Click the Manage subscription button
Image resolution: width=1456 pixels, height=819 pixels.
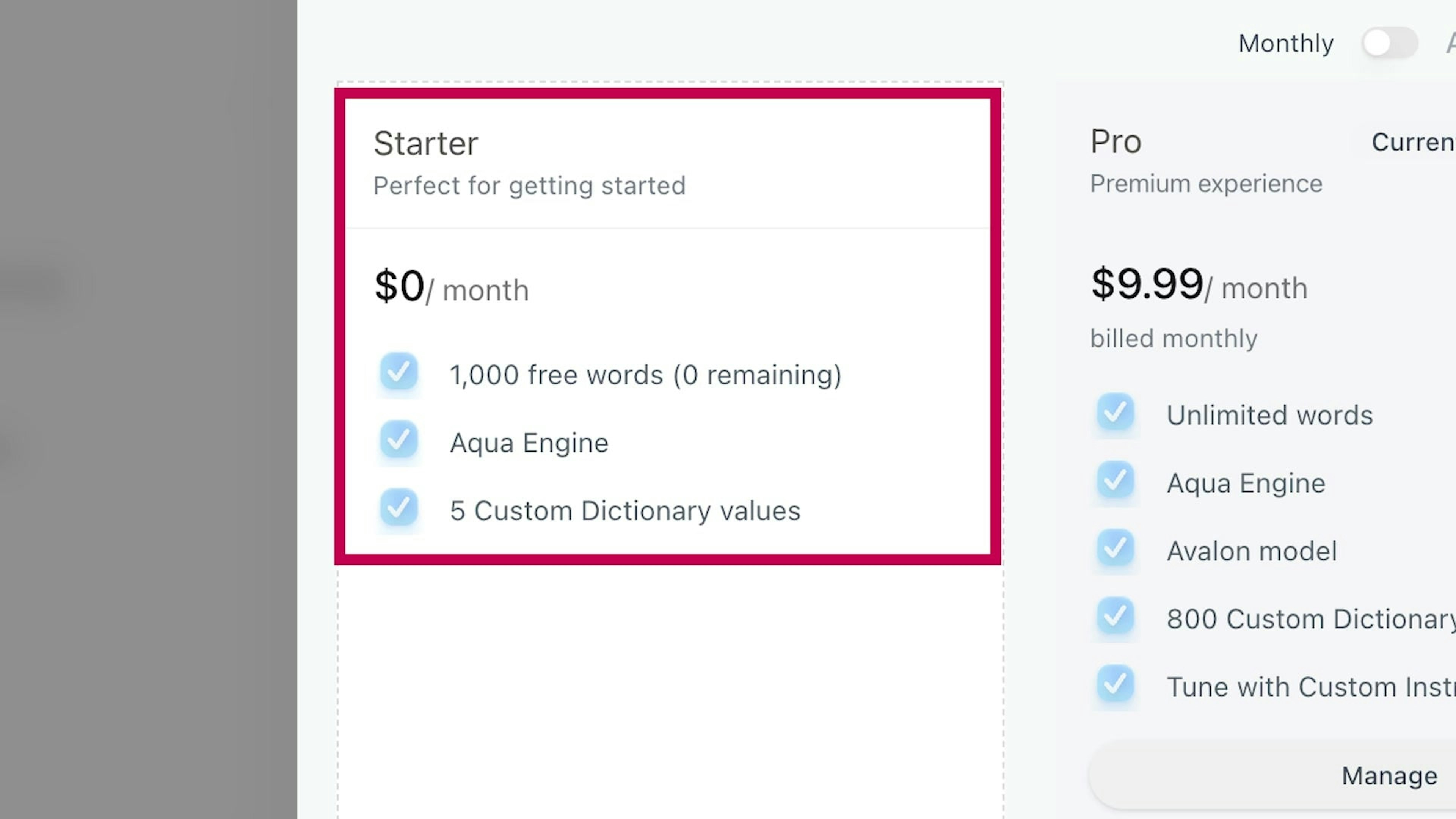[x=1388, y=775]
